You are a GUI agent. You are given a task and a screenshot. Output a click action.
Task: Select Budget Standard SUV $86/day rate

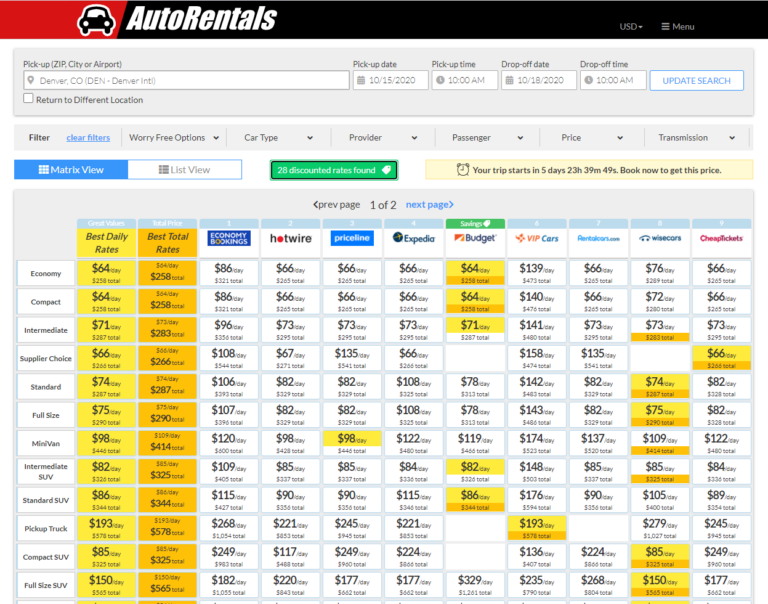click(x=475, y=500)
